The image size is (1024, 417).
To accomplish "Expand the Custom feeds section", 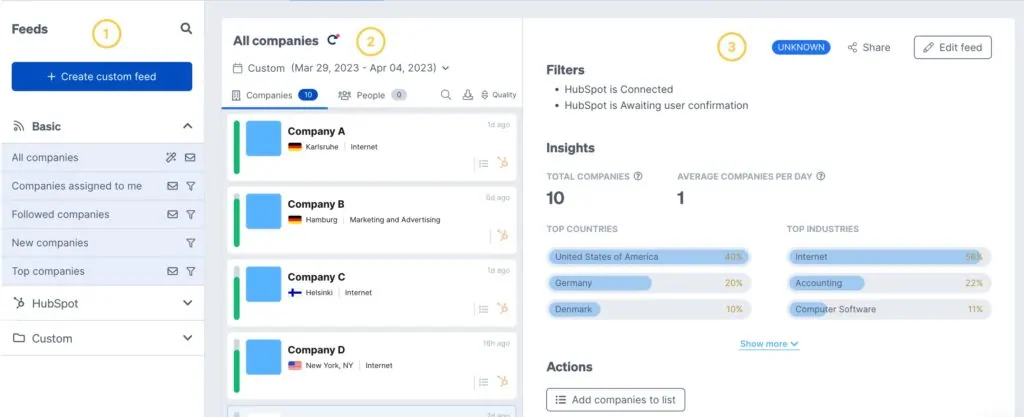I will tap(187, 338).
